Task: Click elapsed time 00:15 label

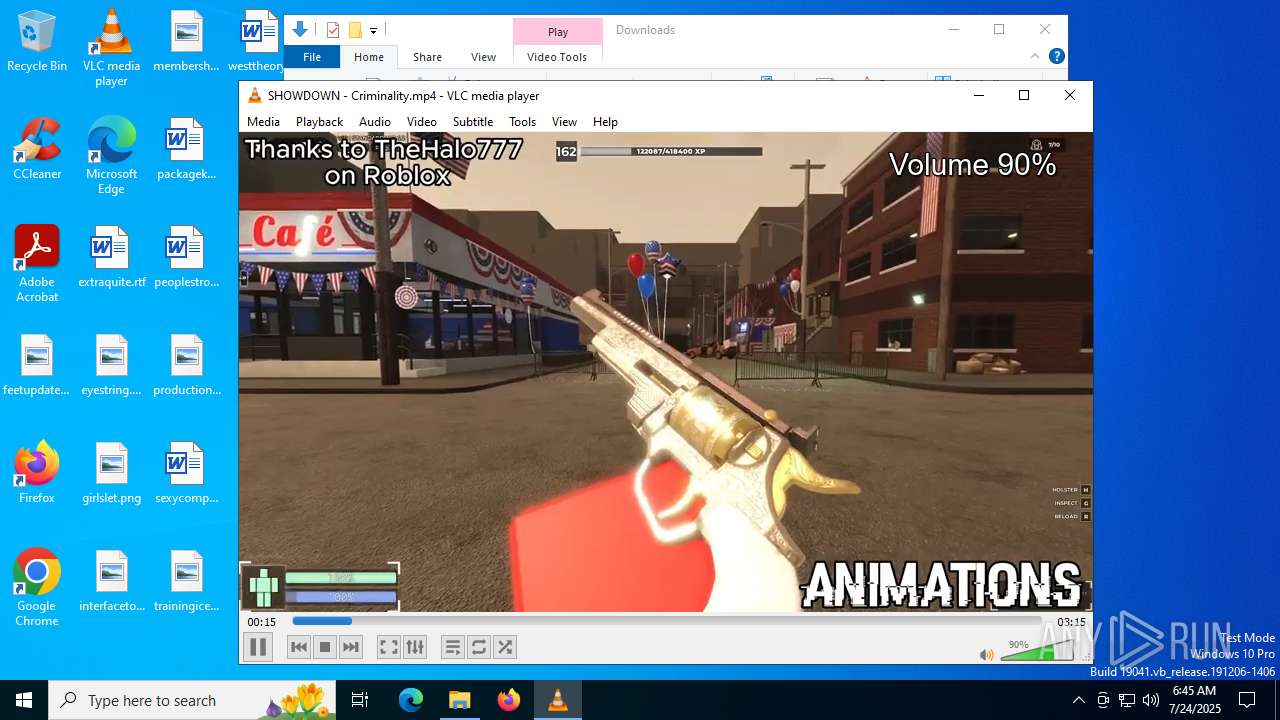Action: [262, 622]
